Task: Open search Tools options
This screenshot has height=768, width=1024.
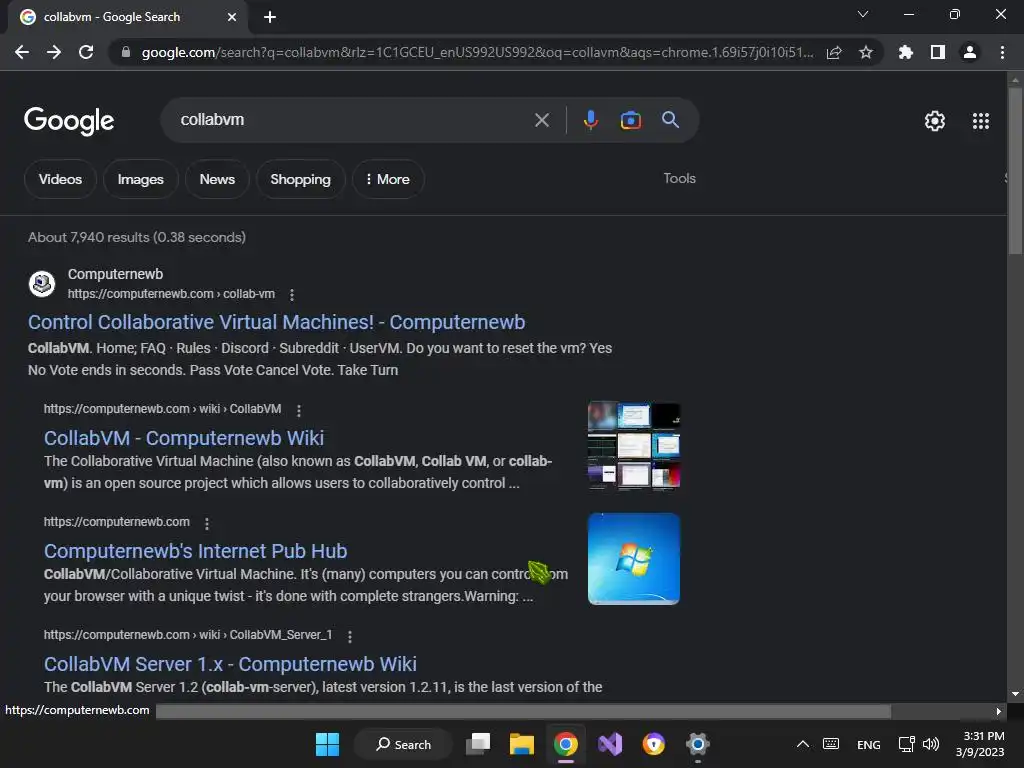Action: (x=679, y=178)
